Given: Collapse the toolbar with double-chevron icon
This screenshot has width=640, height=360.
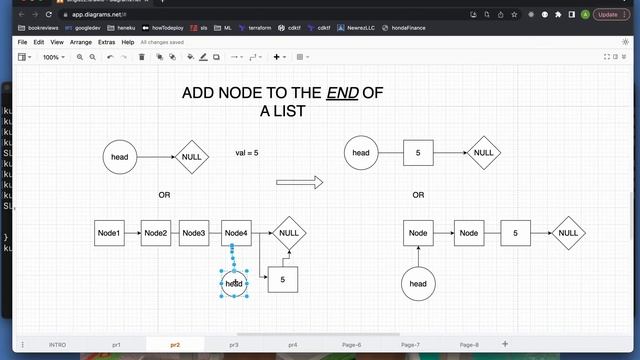Looking at the screenshot, I should 624,57.
